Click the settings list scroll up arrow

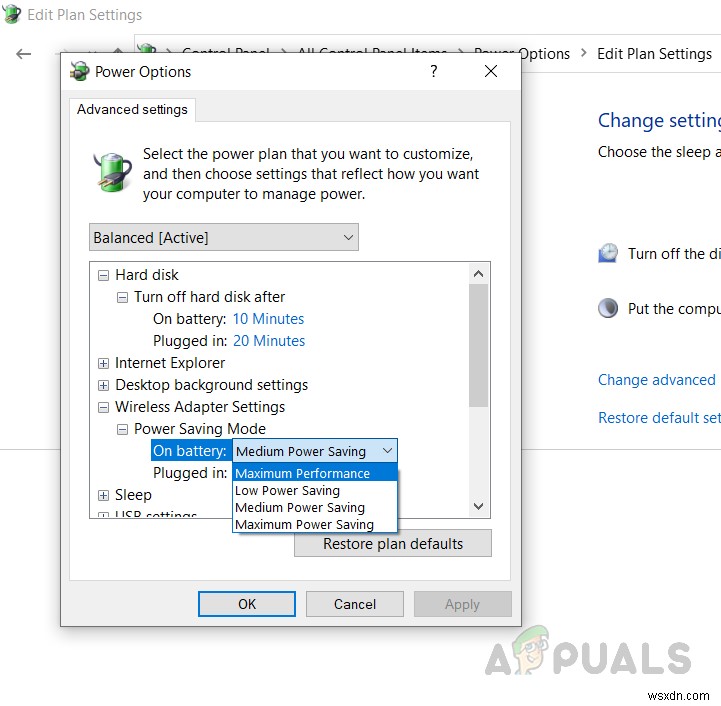[x=478, y=274]
